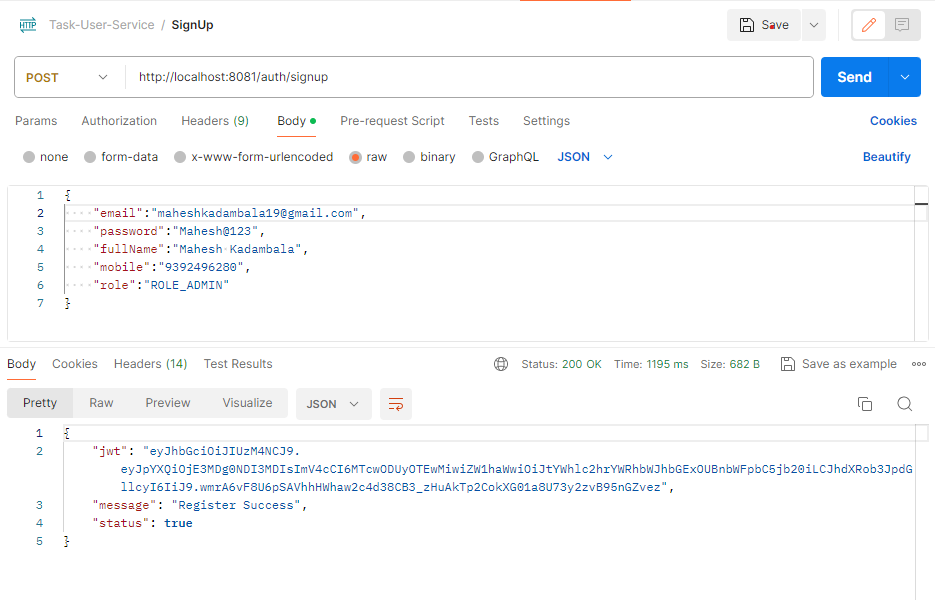The height and width of the screenshot is (607, 935).
Task: Choose the binary body option
Action: click(x=429, y=157)
